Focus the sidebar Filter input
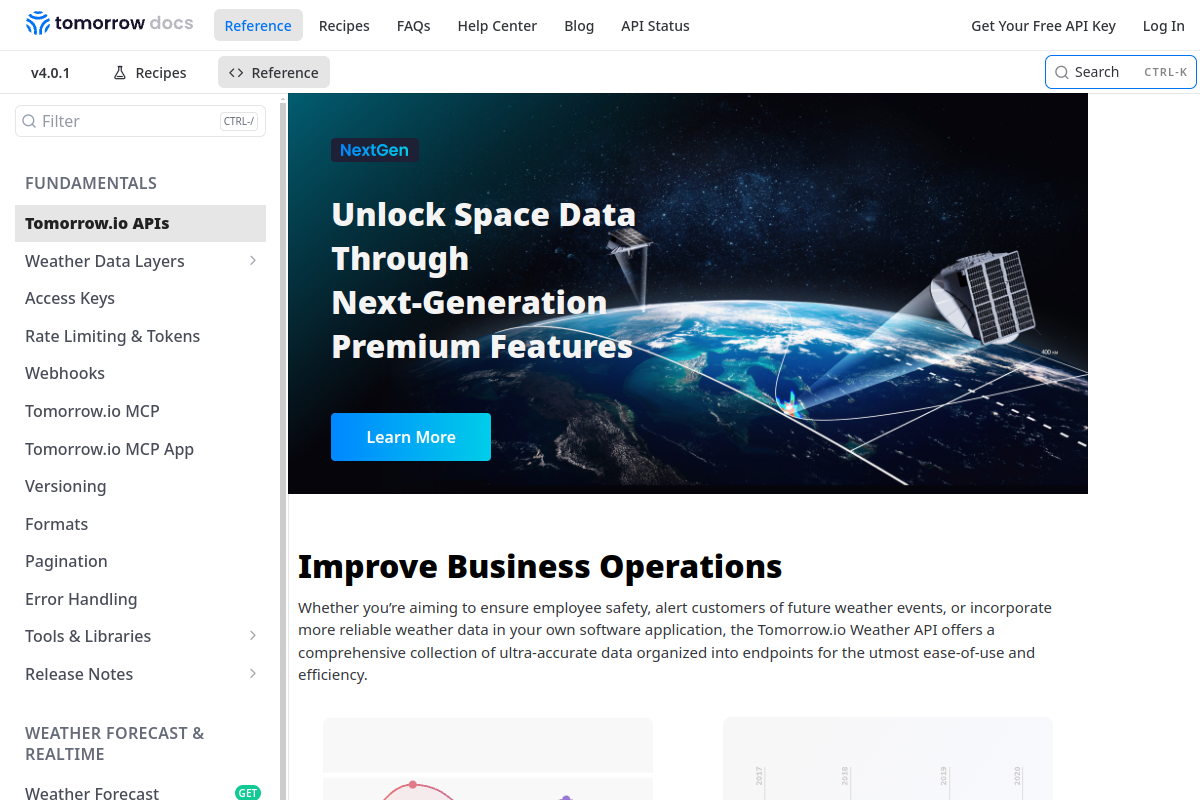Image resolution: width=1200 pixels, height=800 pixels. [140, 121]
